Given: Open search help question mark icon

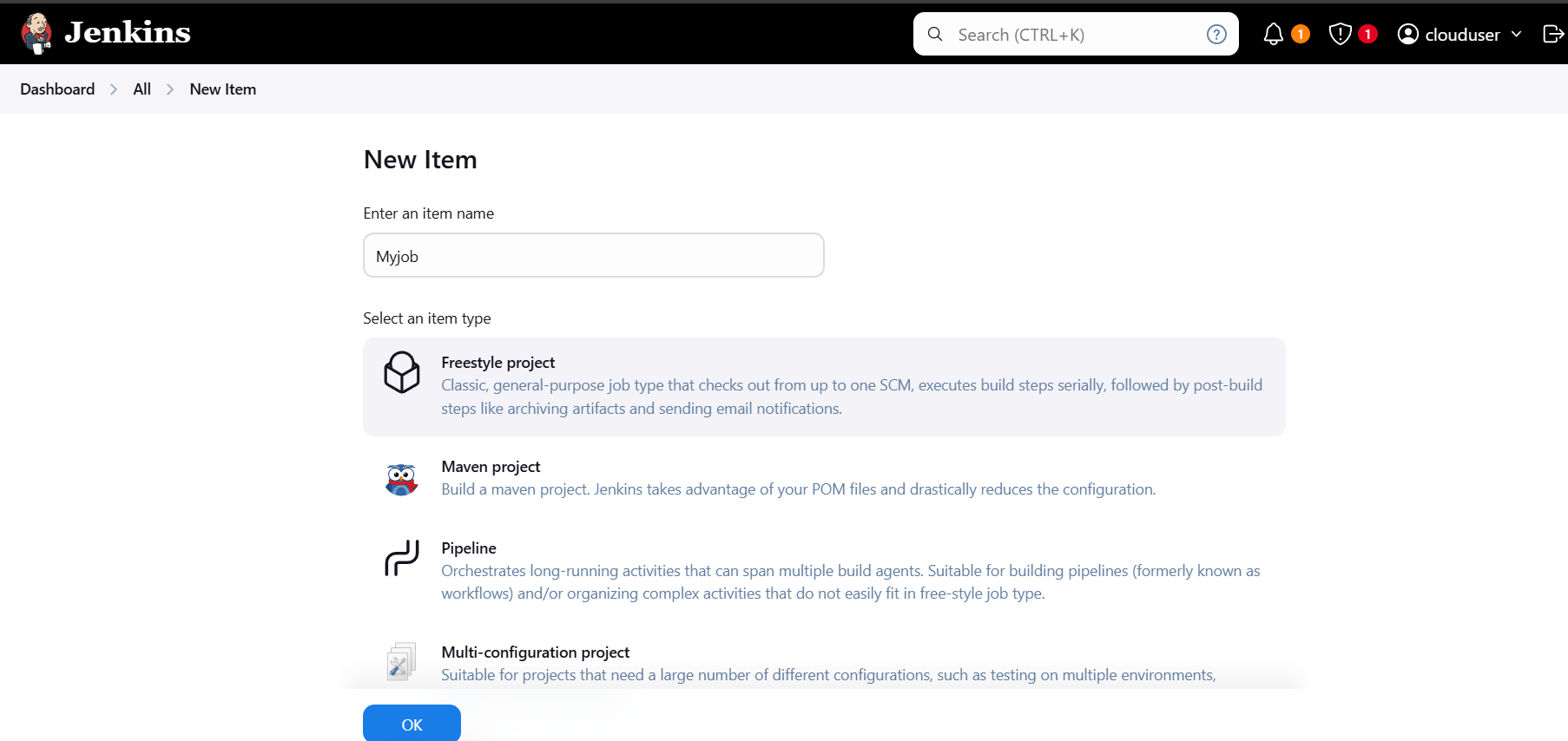Looking at the screenshot, I should (x=1216, y=34).
